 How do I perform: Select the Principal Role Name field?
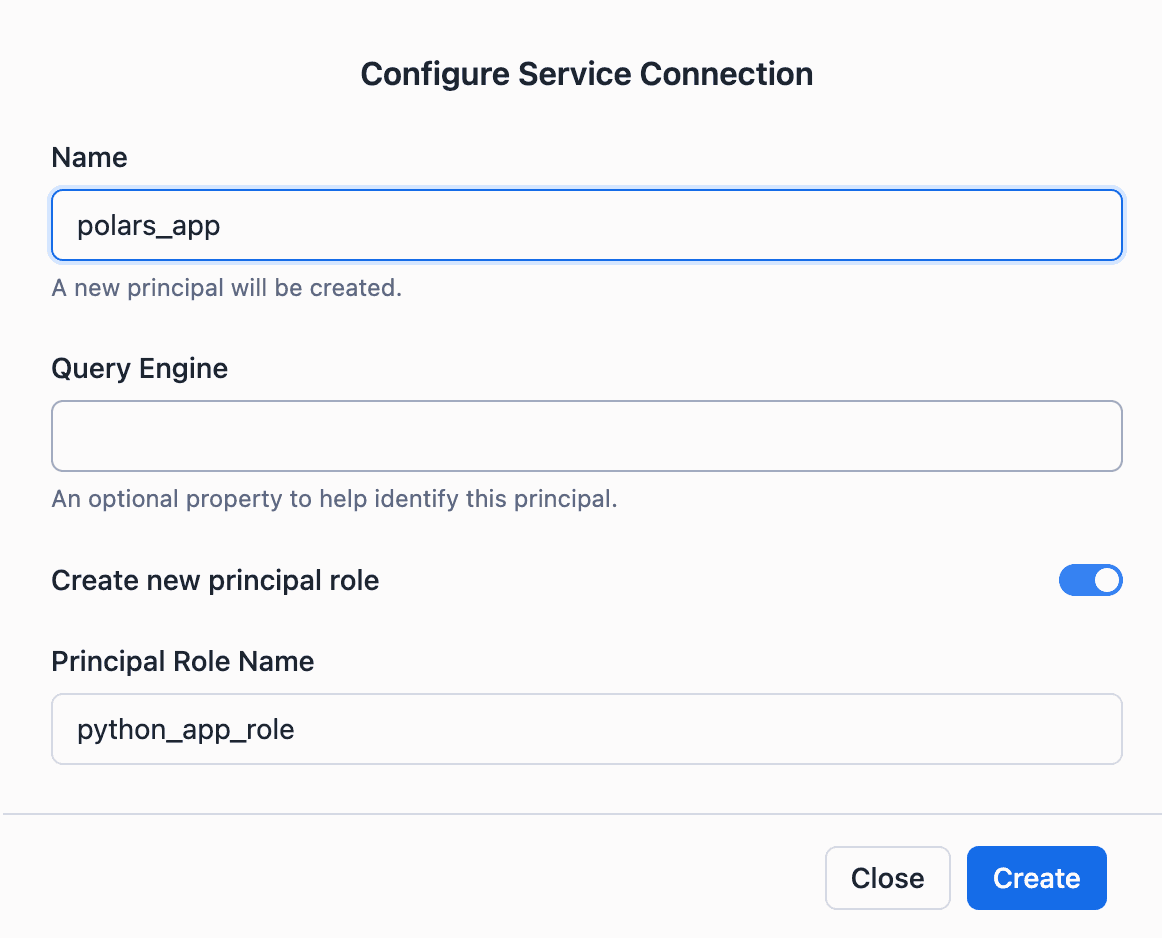coord(586,729)
